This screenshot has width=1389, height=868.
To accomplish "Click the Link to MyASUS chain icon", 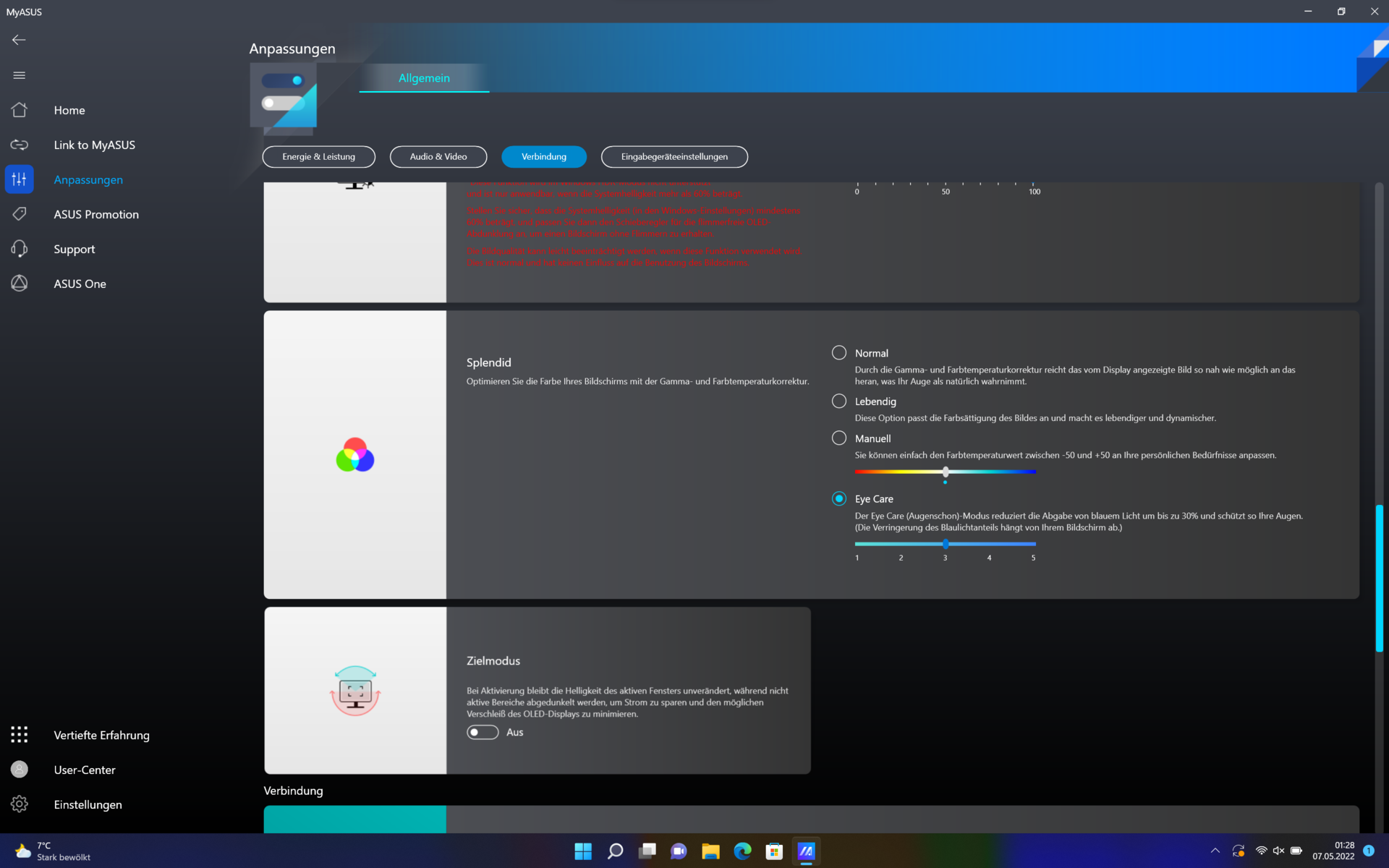I will point(20,145).
